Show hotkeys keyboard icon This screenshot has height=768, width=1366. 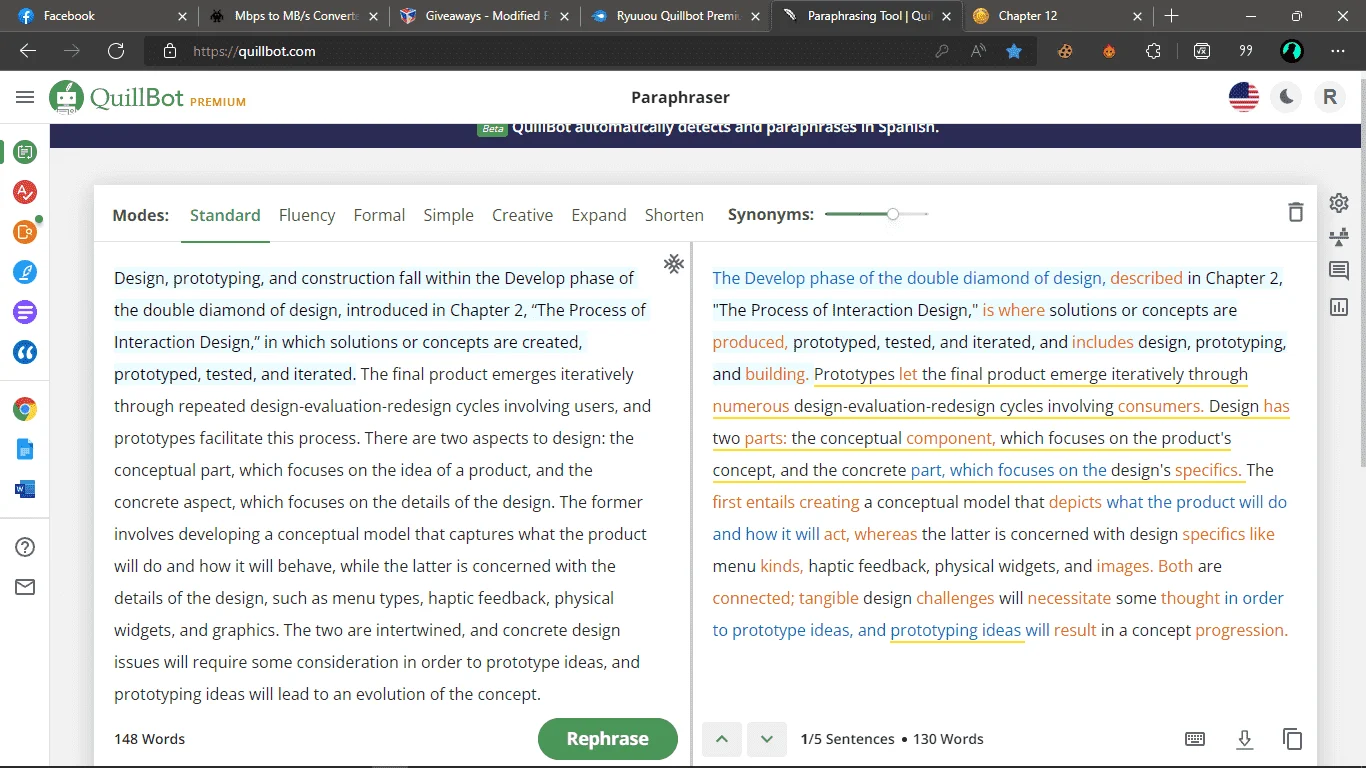point(1195,739)
